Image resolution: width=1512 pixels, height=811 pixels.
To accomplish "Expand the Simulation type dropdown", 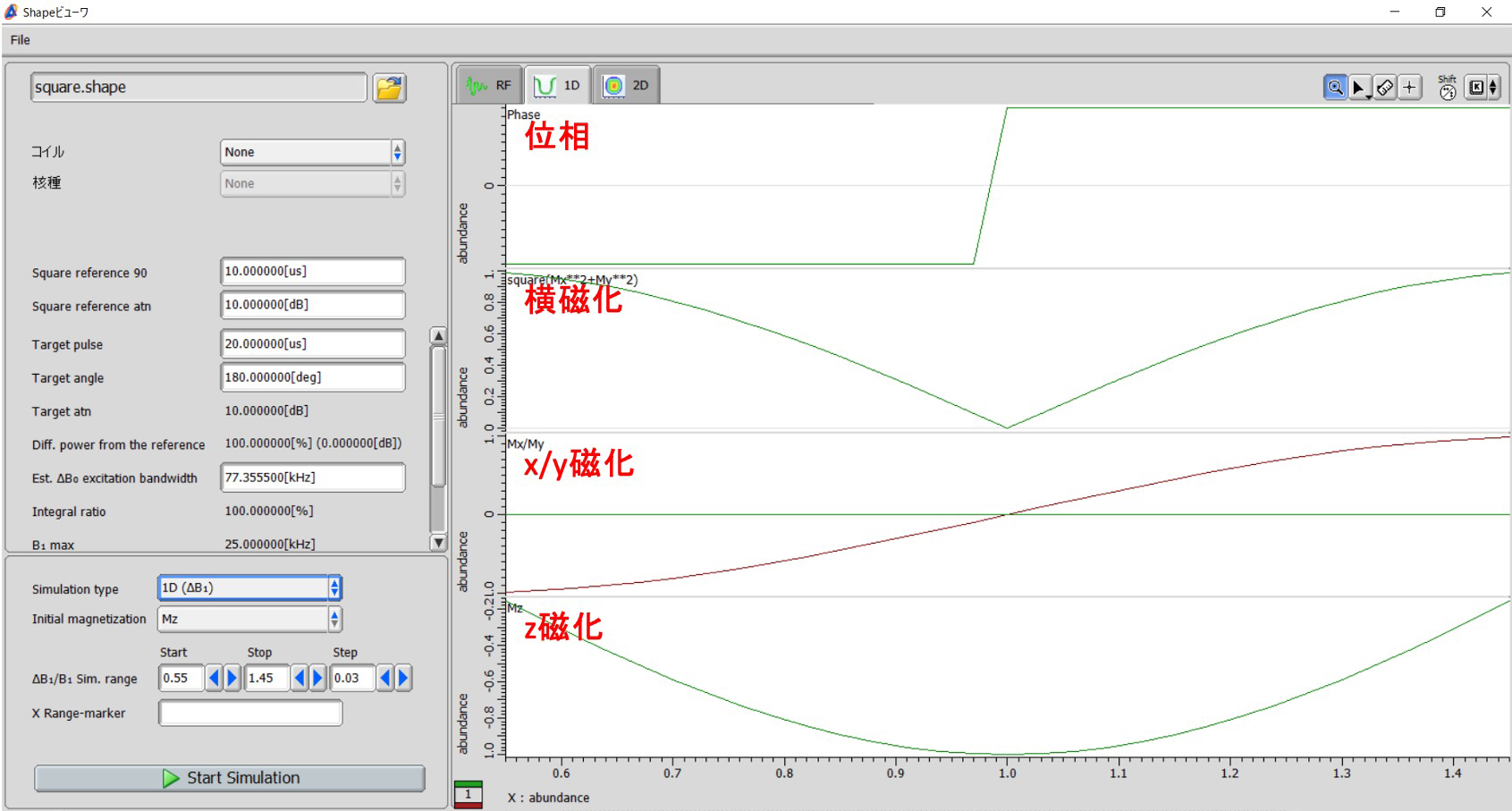I will tap(249, 587).
